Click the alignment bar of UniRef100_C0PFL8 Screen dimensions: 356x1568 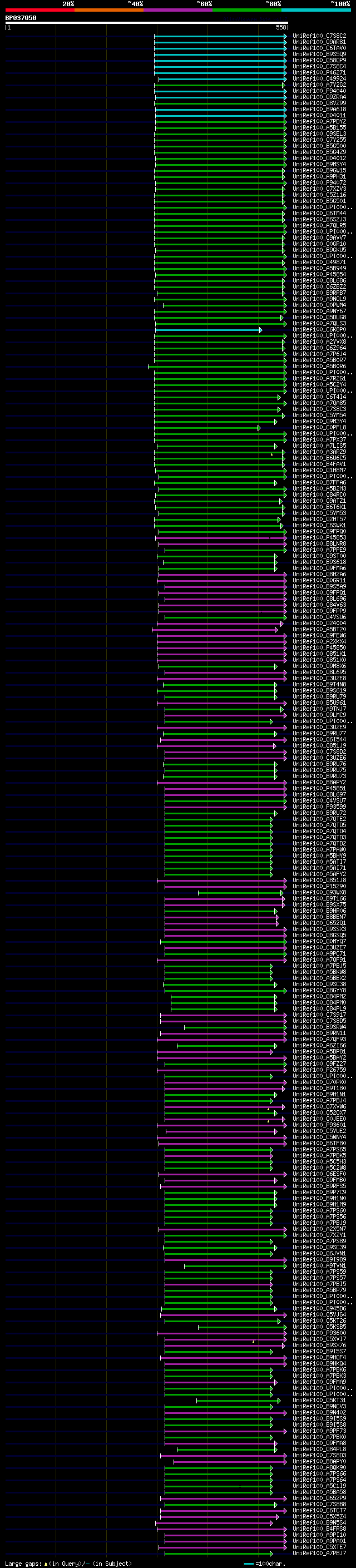[207, 428]
